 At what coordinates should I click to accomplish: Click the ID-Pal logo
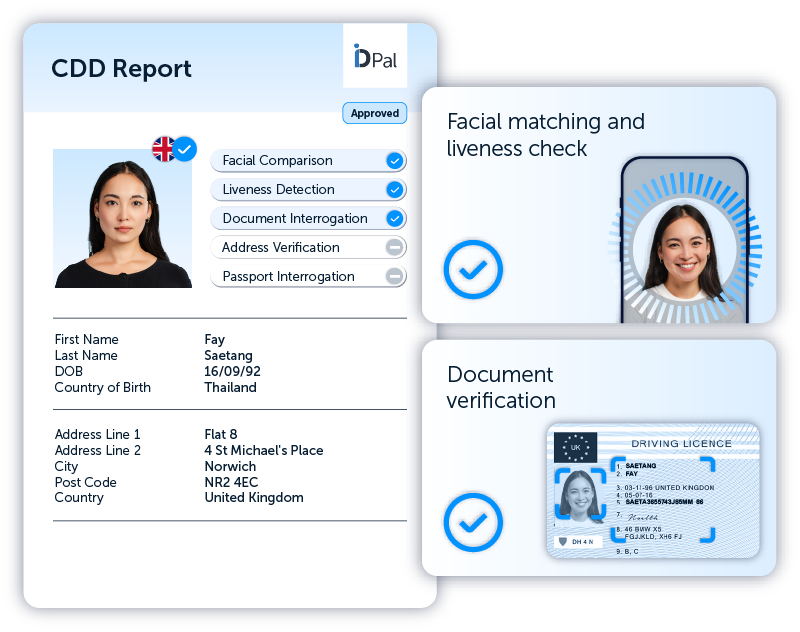tap(375, 58)
